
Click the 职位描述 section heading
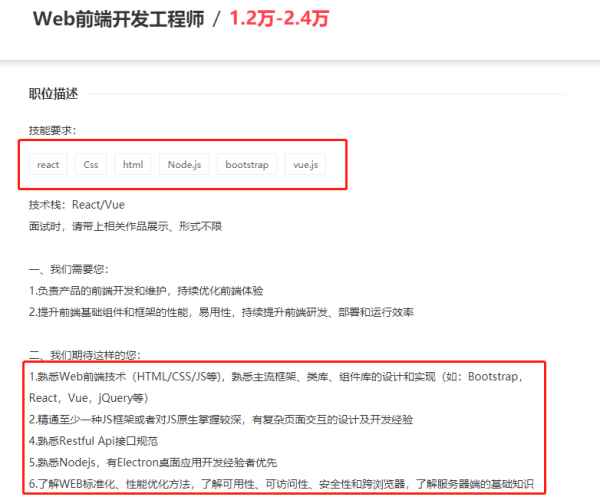coord(53,94)
